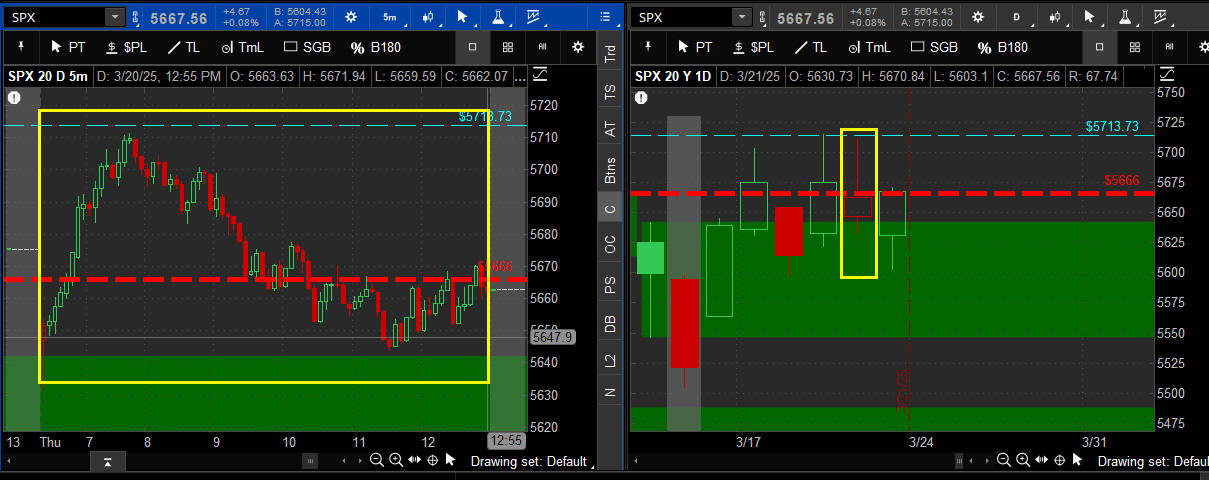The height and width of the screenshot is (480, 1209).
Task: Toggle single-cell layout in left toolbar
Action: (x=472, y=47)
